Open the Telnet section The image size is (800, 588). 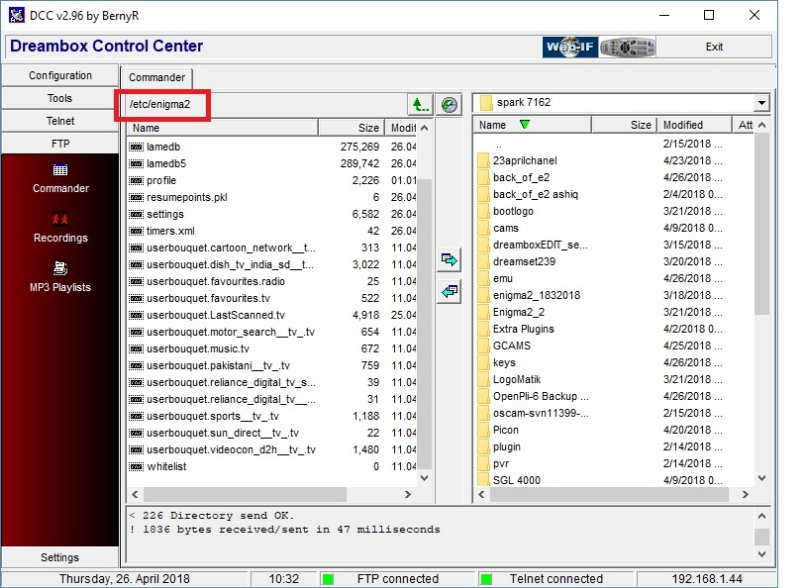pyautogui.click(x=60, y=121)
